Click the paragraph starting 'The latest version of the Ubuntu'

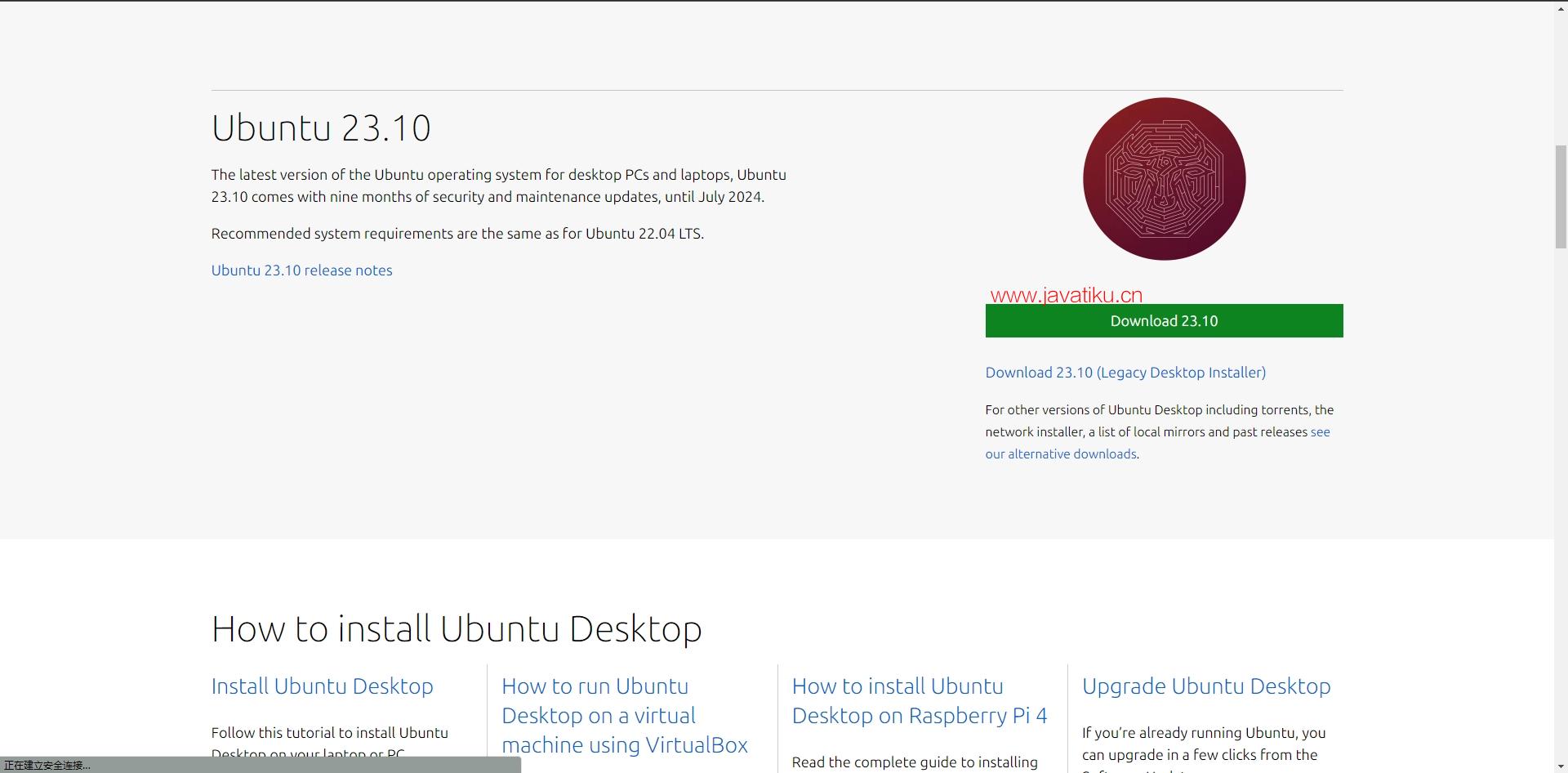[x=499, y=185]
